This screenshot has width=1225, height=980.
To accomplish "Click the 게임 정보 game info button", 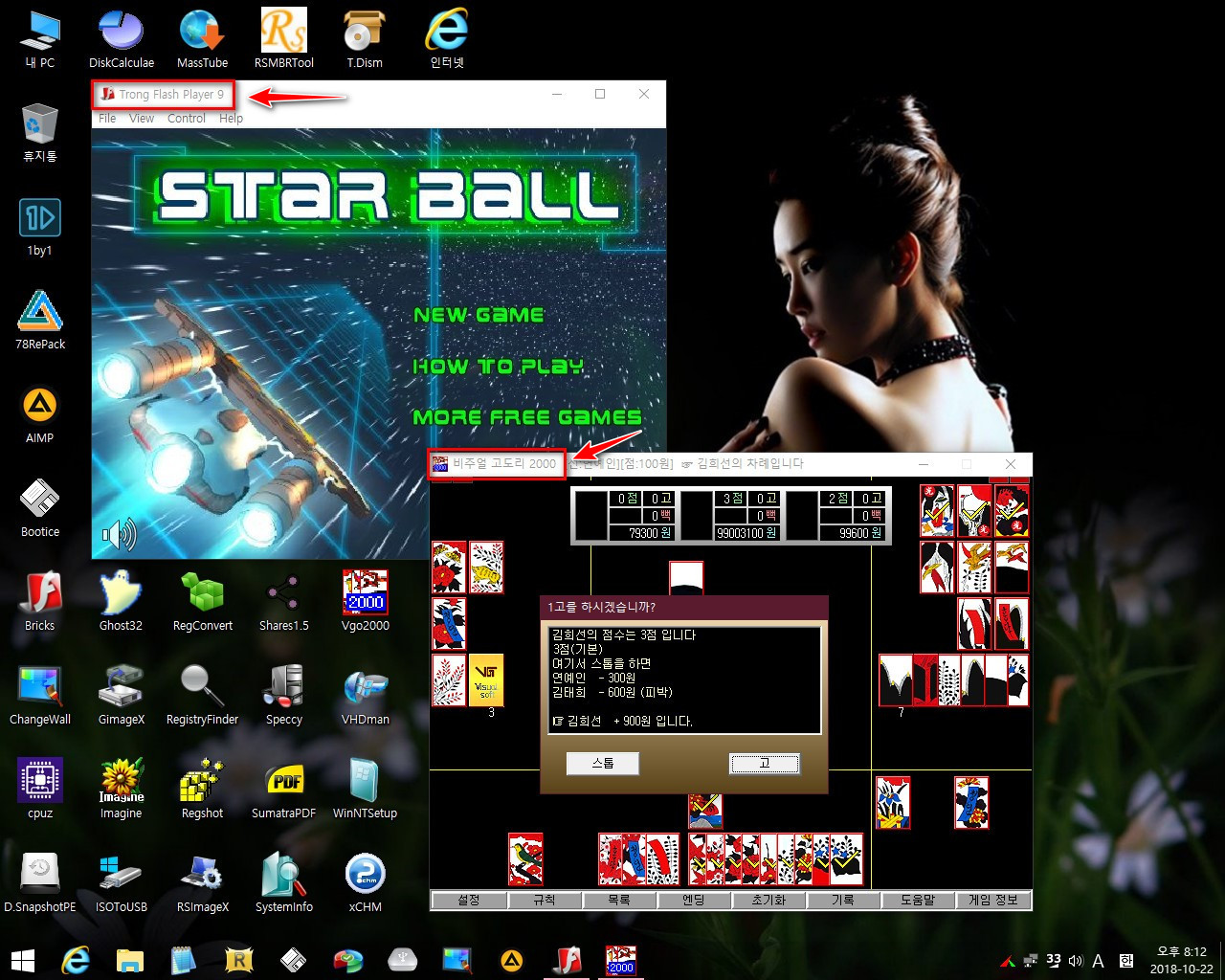I will (x=992, y=901).
